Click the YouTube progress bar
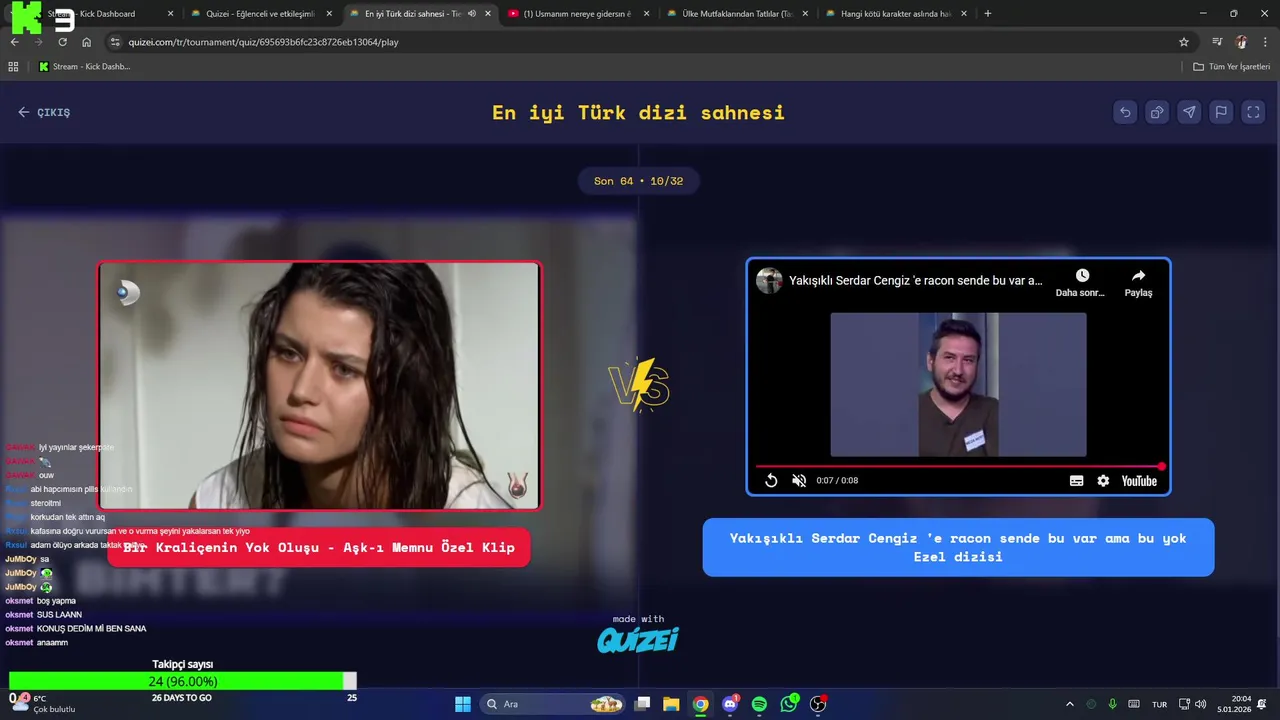 [x=958, y=466]
